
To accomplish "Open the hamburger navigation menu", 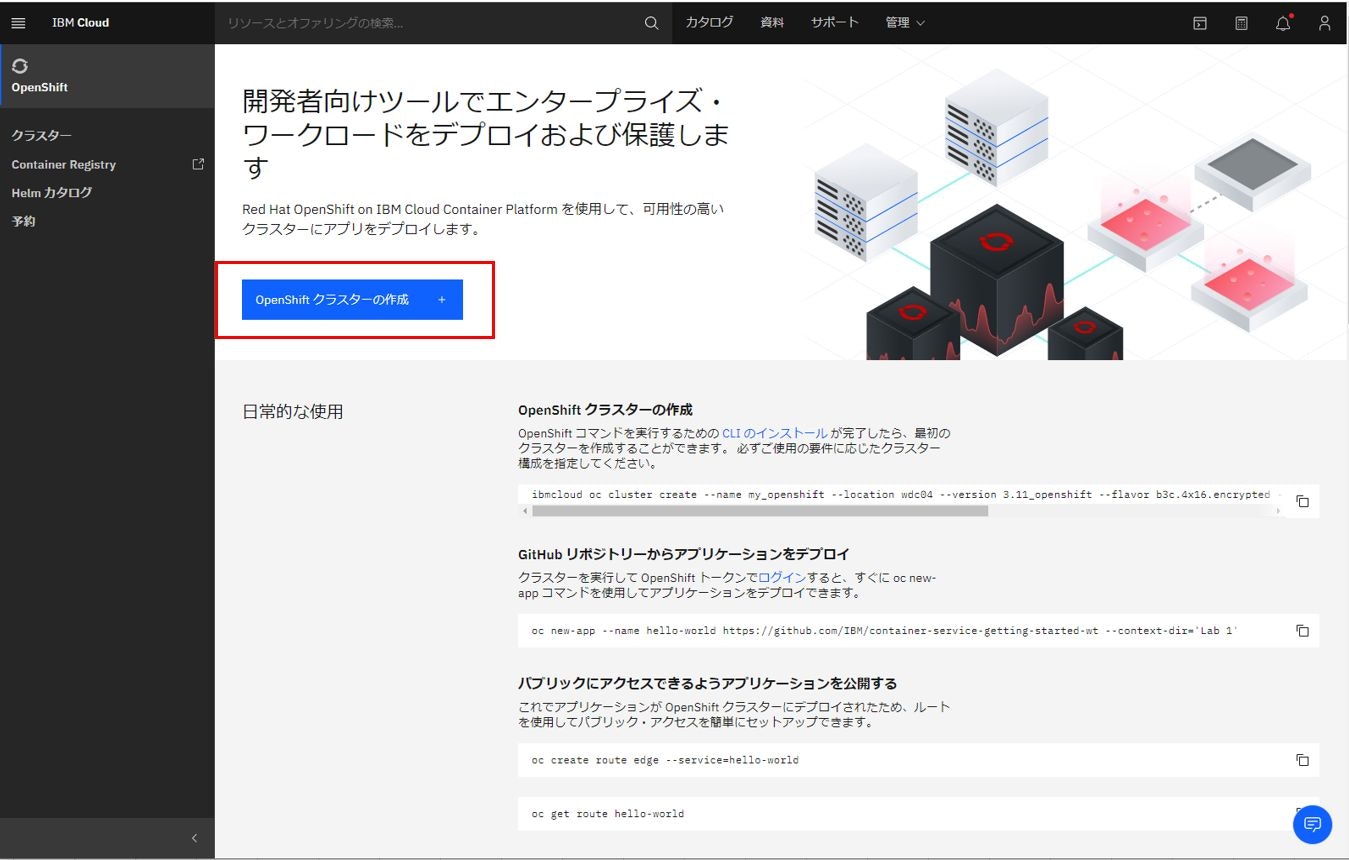I will (x=18, y=22).
